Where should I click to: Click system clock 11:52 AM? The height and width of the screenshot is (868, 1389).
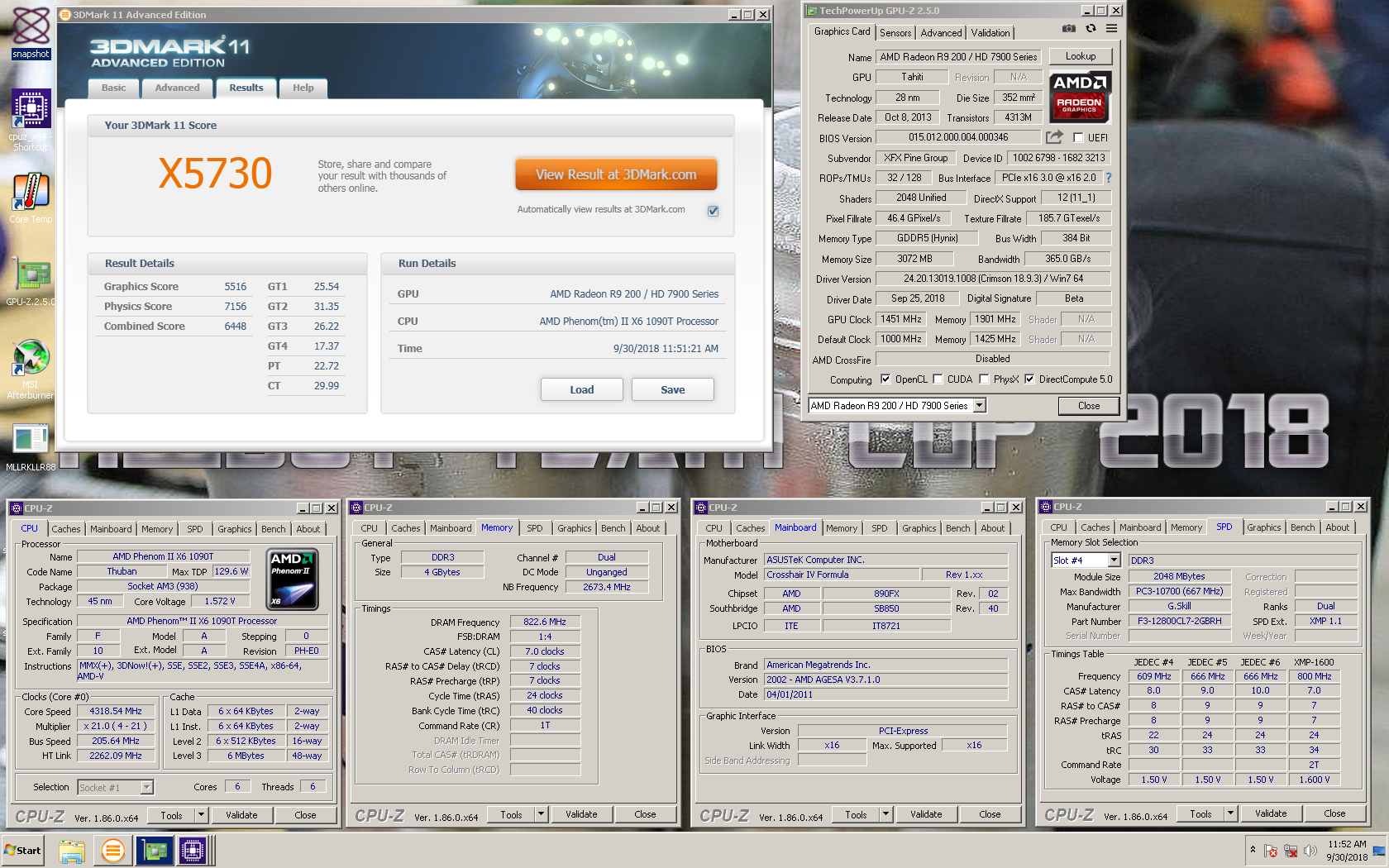(1347, 844)
